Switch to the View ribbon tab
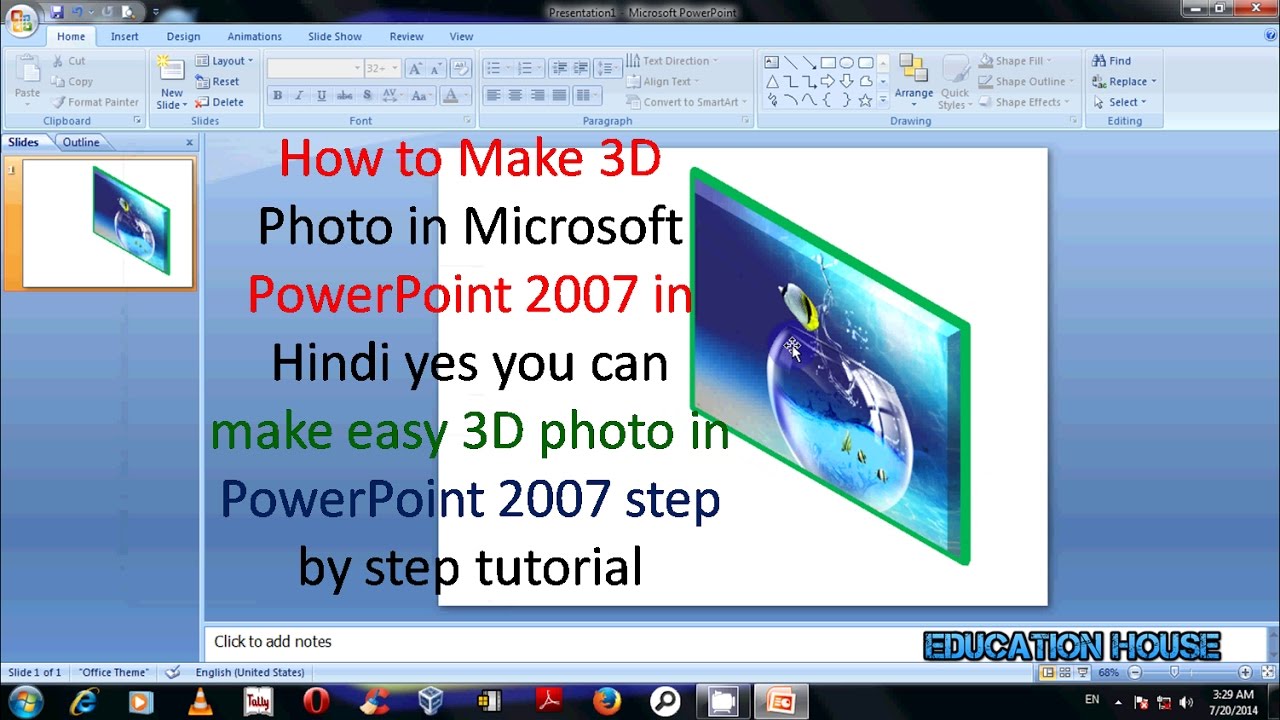Image resolution: width=1280 pixels, height=720 pixels. [x=461, y=36]
